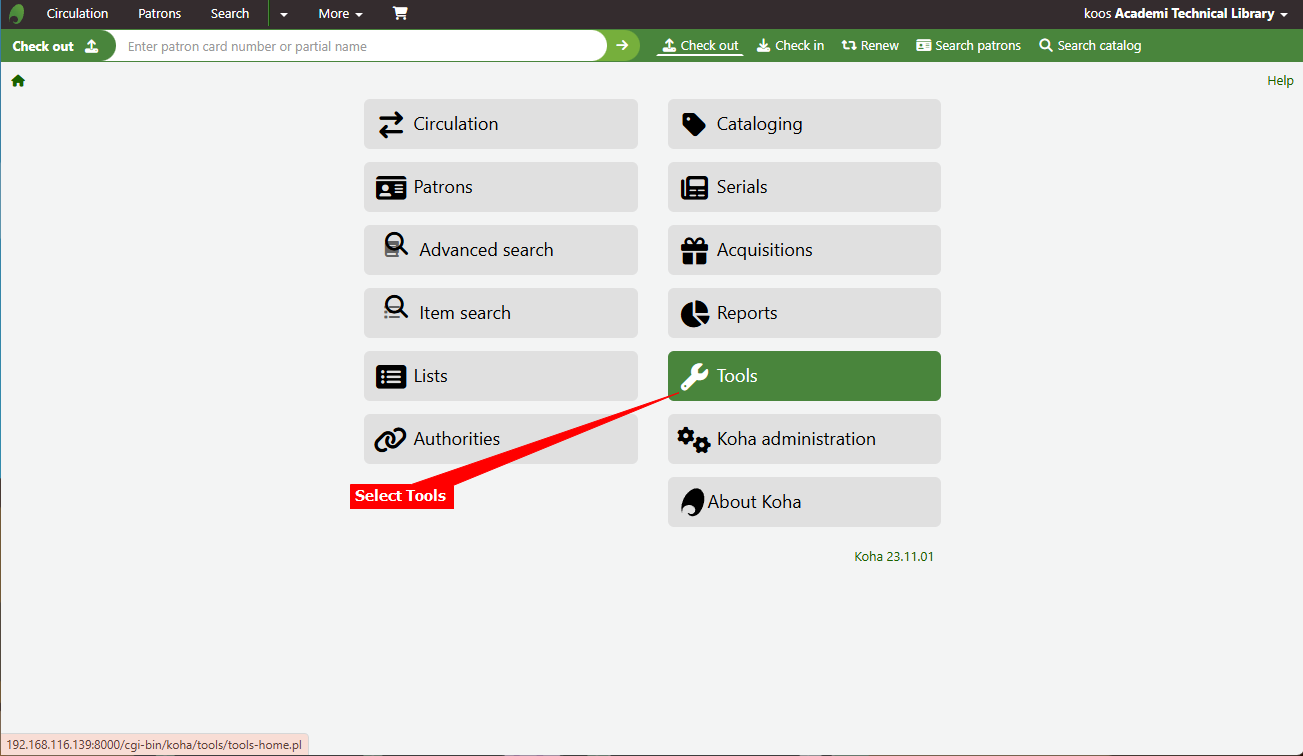
Task: Click the gift box Acquisitions icon
Action: [x=694, y=250]
